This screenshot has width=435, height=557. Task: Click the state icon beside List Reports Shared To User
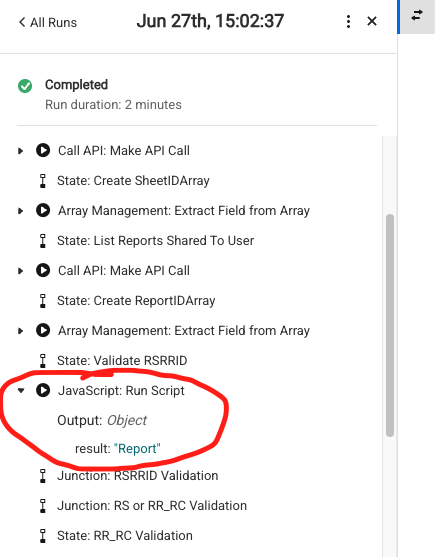tap(43, 241)
